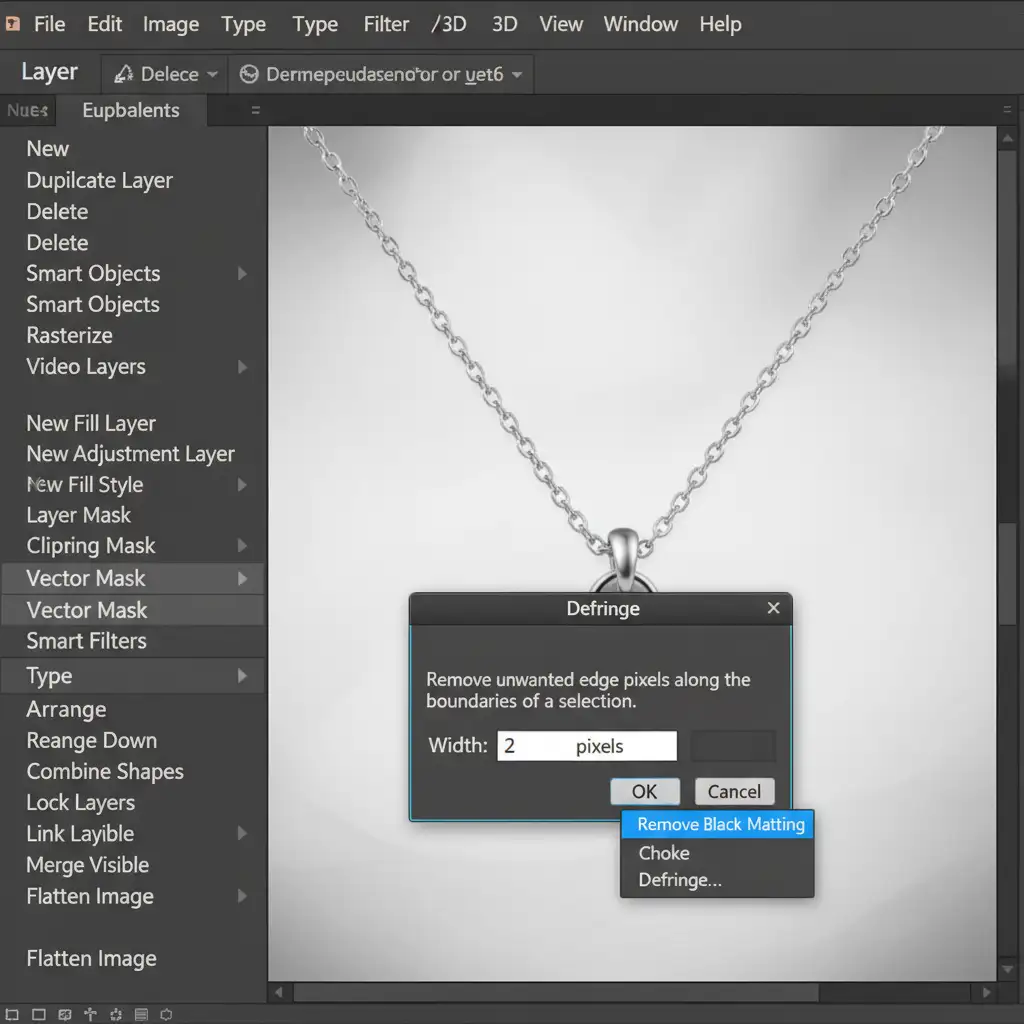Select Remove Black Matting from the popup

(720, 824)
